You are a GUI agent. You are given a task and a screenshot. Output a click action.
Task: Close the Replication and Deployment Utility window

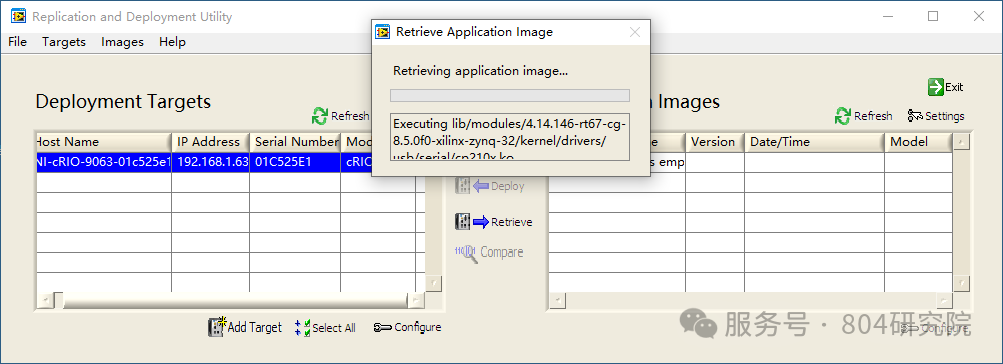coord(979,17)
